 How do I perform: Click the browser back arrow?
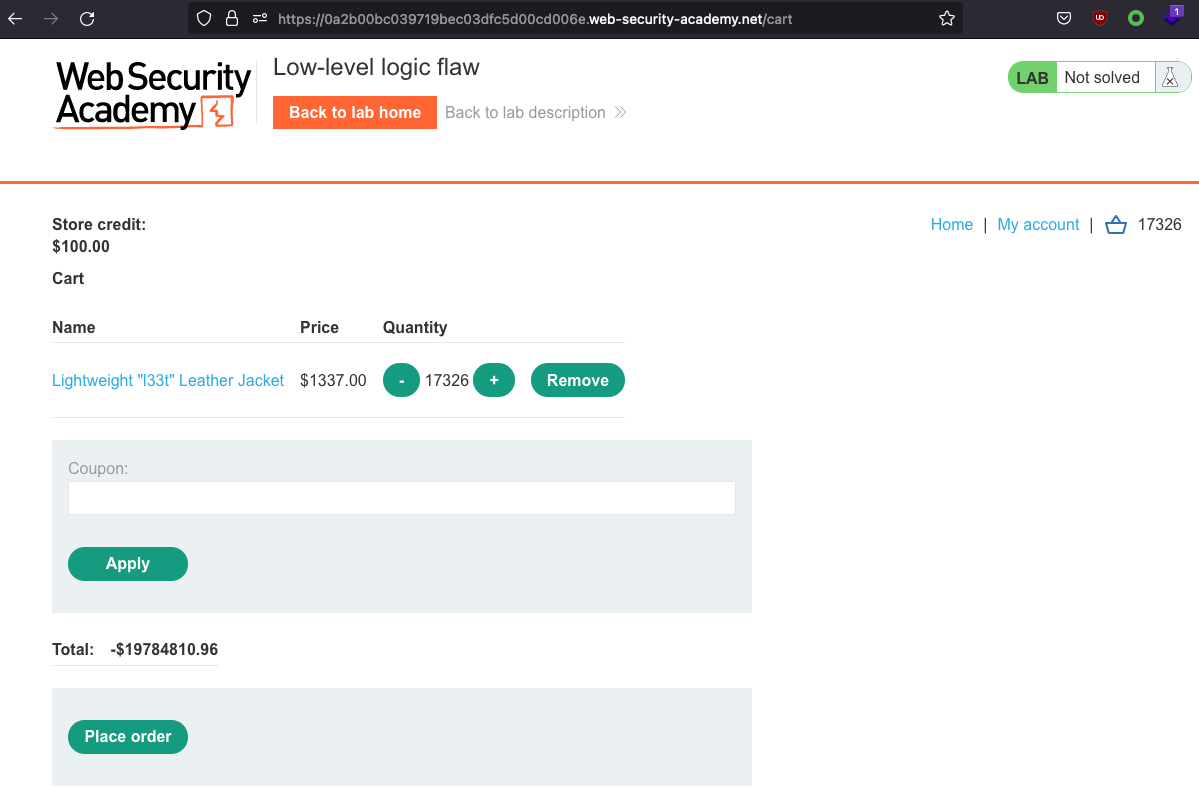(15, 18)
